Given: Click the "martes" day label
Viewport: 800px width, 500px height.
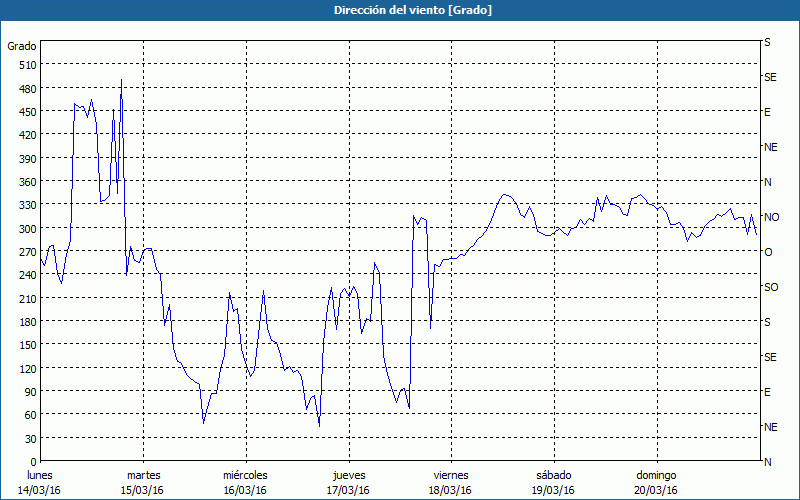Looking at the screenshot, I should coord(143,475).
